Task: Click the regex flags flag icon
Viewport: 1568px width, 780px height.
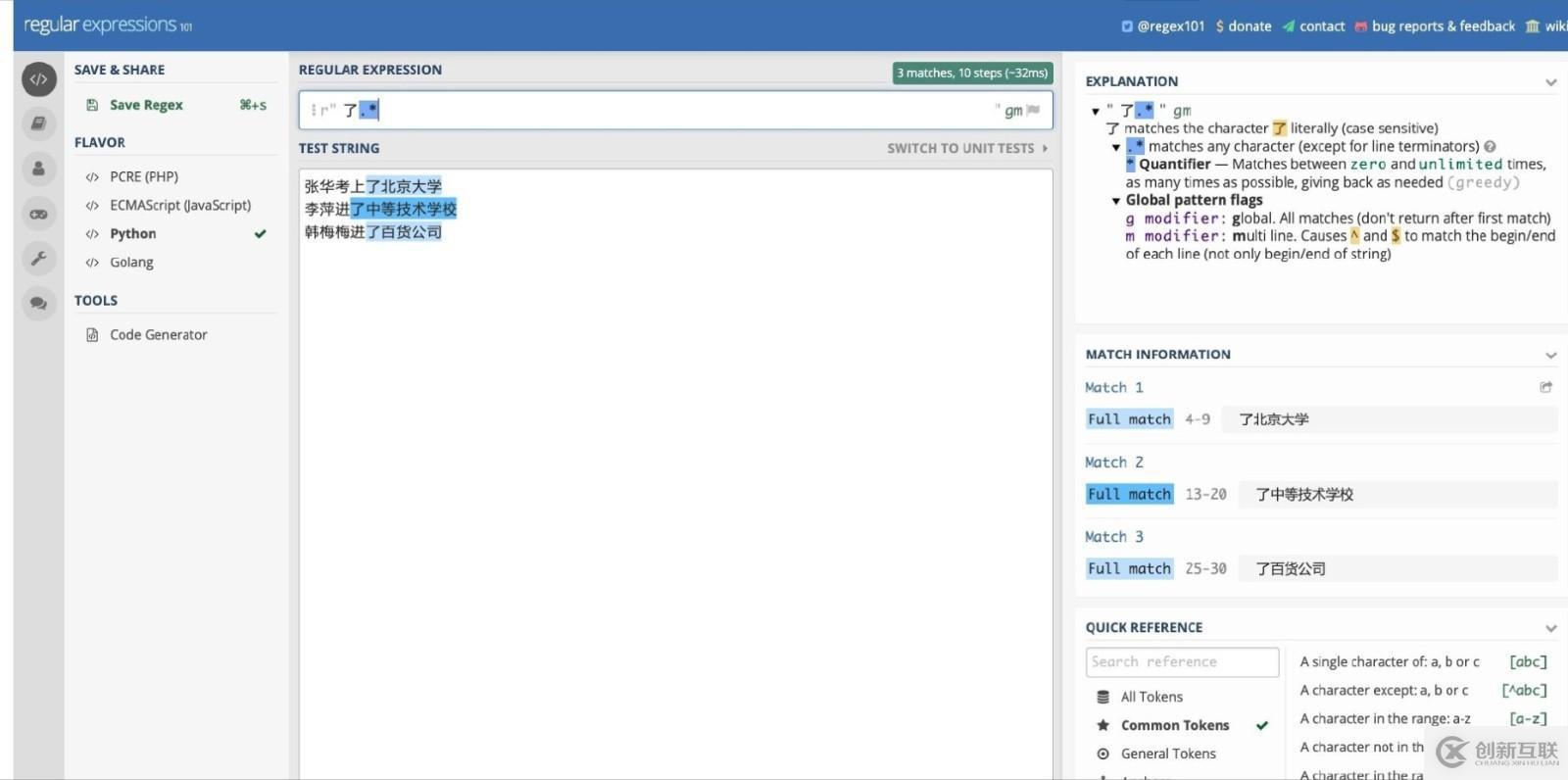Action: tap(1033, 111)
